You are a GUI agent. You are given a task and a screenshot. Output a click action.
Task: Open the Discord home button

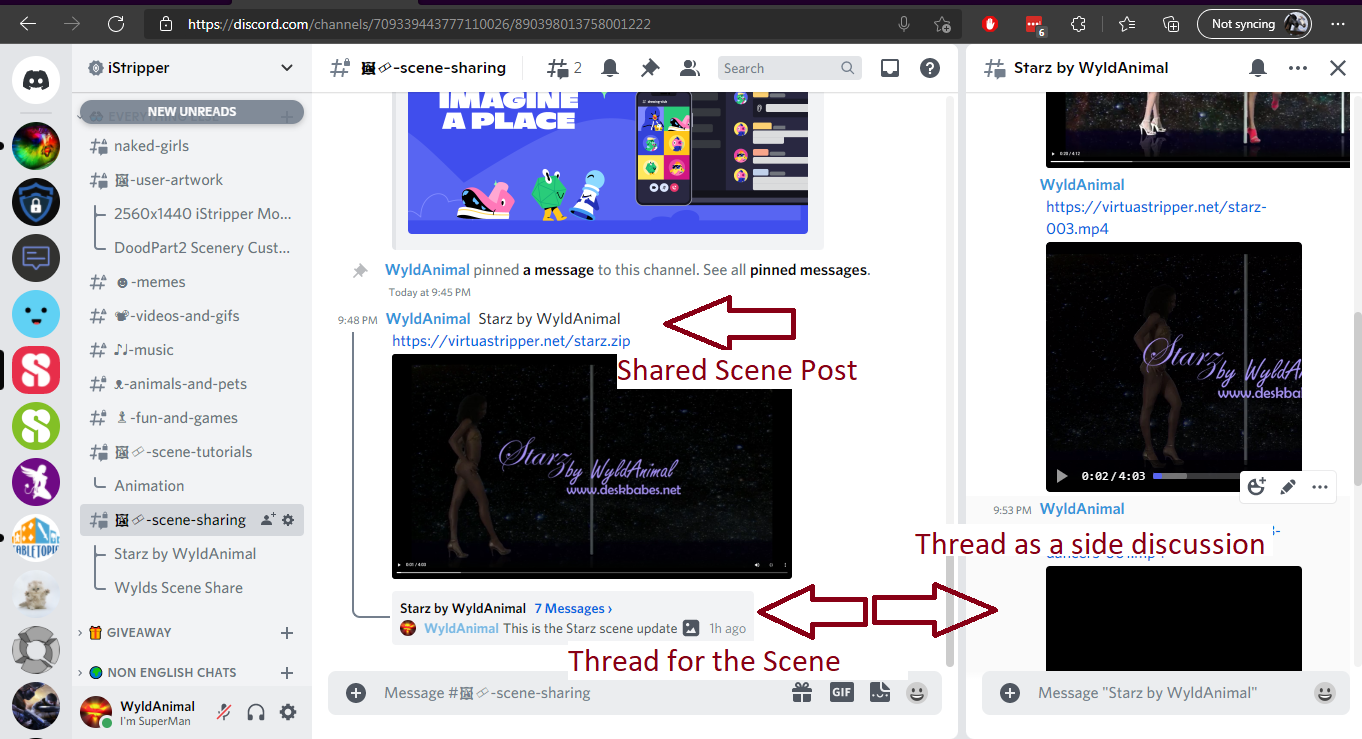(x=36, y=79)
